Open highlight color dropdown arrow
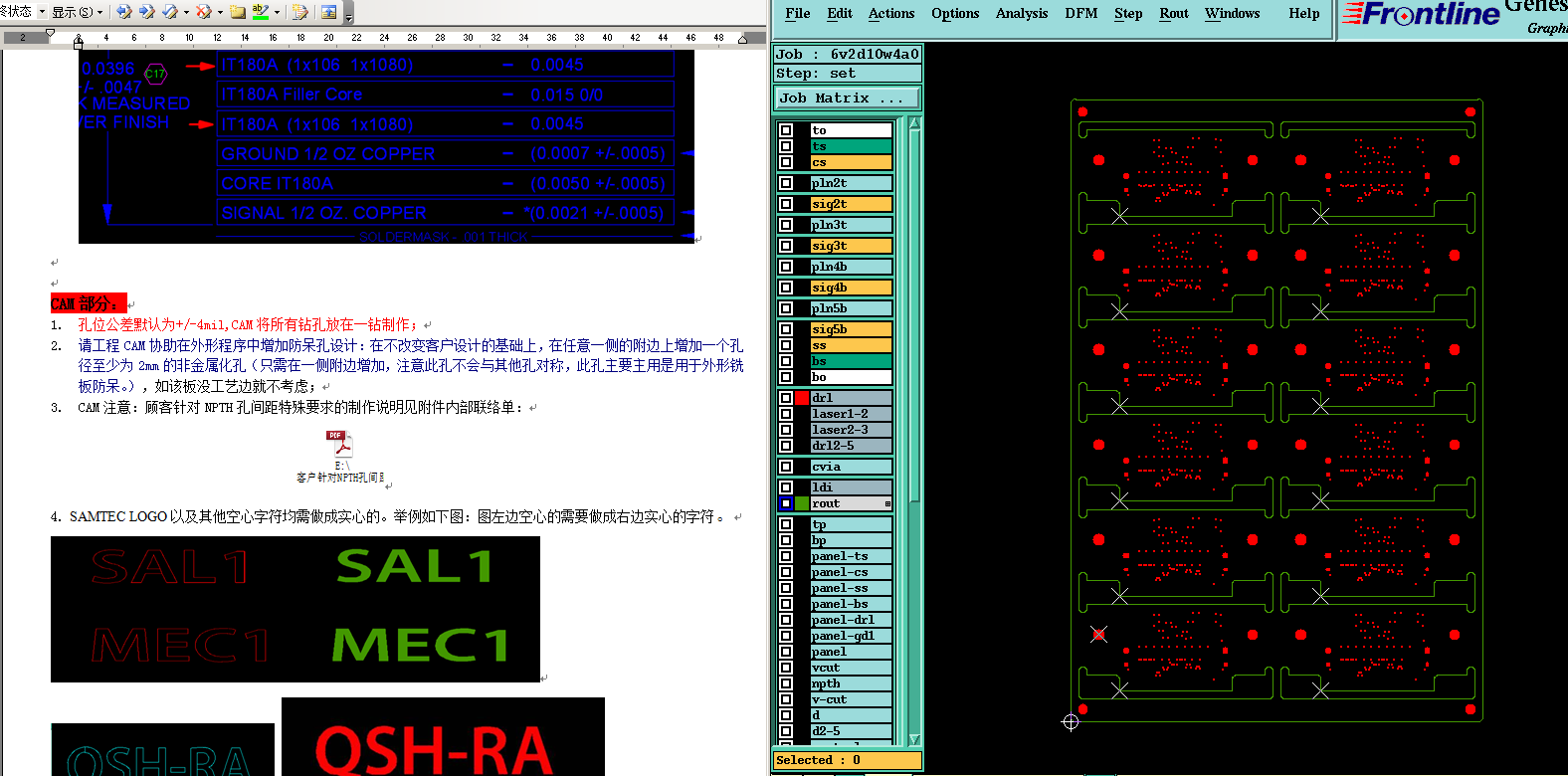This screenshot has height=776, width=1568. [x=277, y=12]
